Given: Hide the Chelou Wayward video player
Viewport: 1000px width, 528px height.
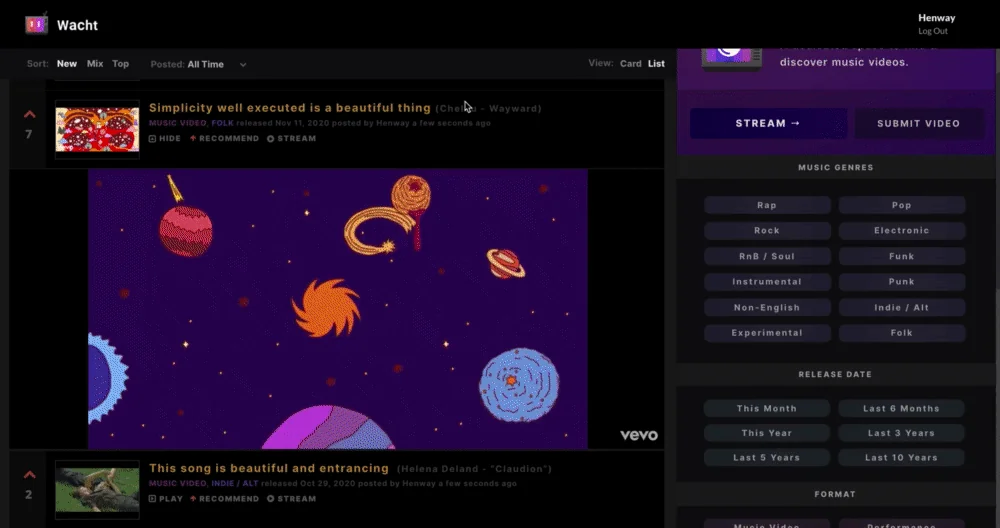Looking at the screenshot, I should [x=165, y=138].
